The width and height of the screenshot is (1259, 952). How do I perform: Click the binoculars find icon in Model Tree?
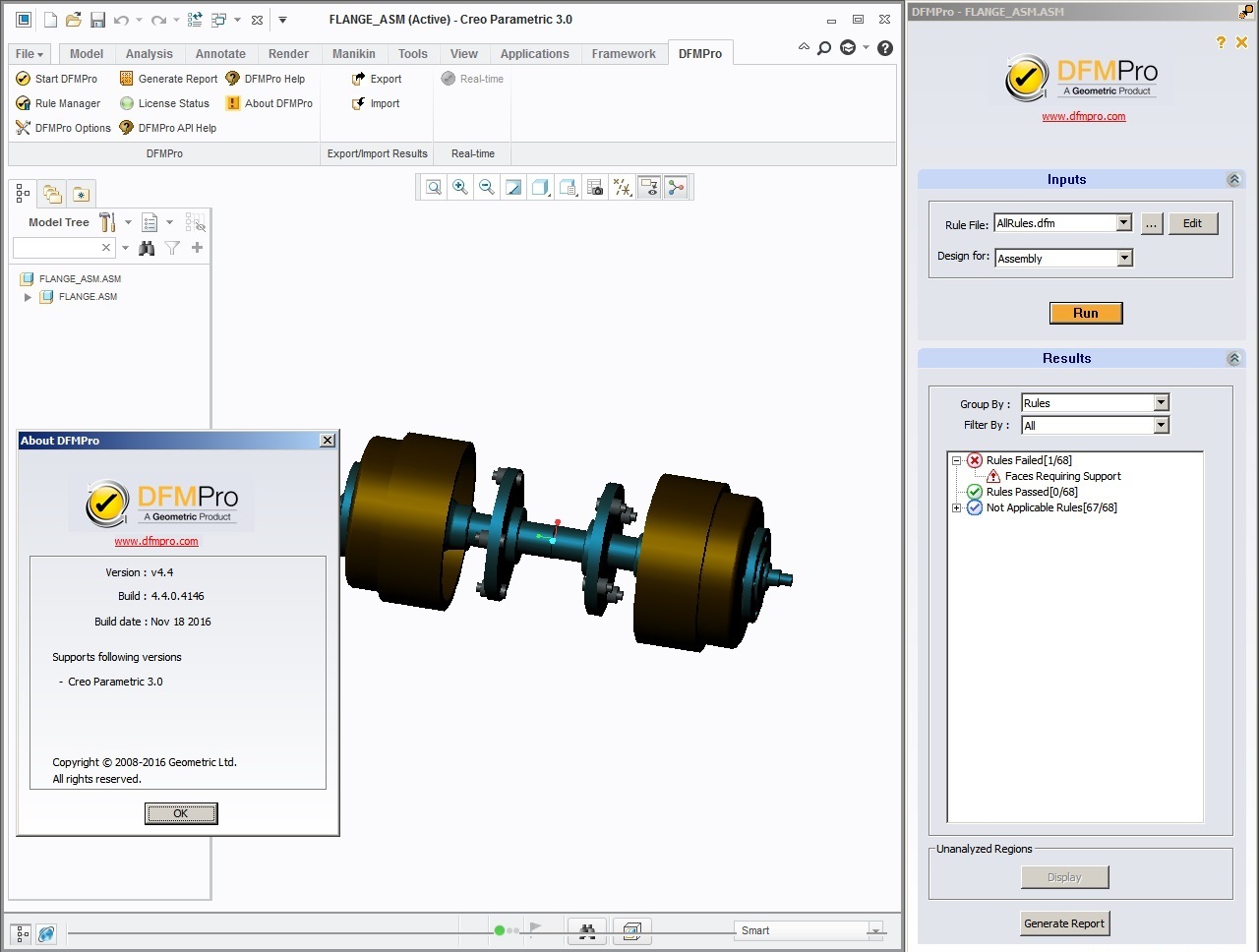pyautogui.click(x=147, y=248)
